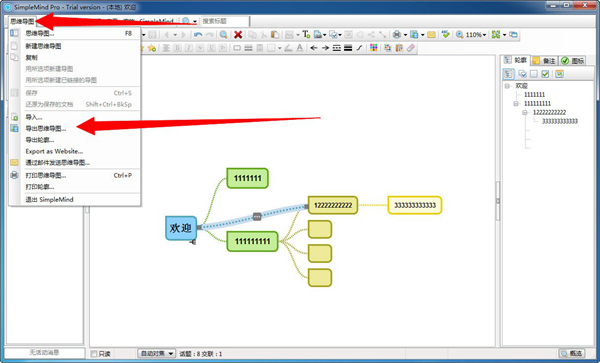Click the orange calendar checkbox icon in outline toolbar
Screen dimensions: 600x363
tap(559, 74)
